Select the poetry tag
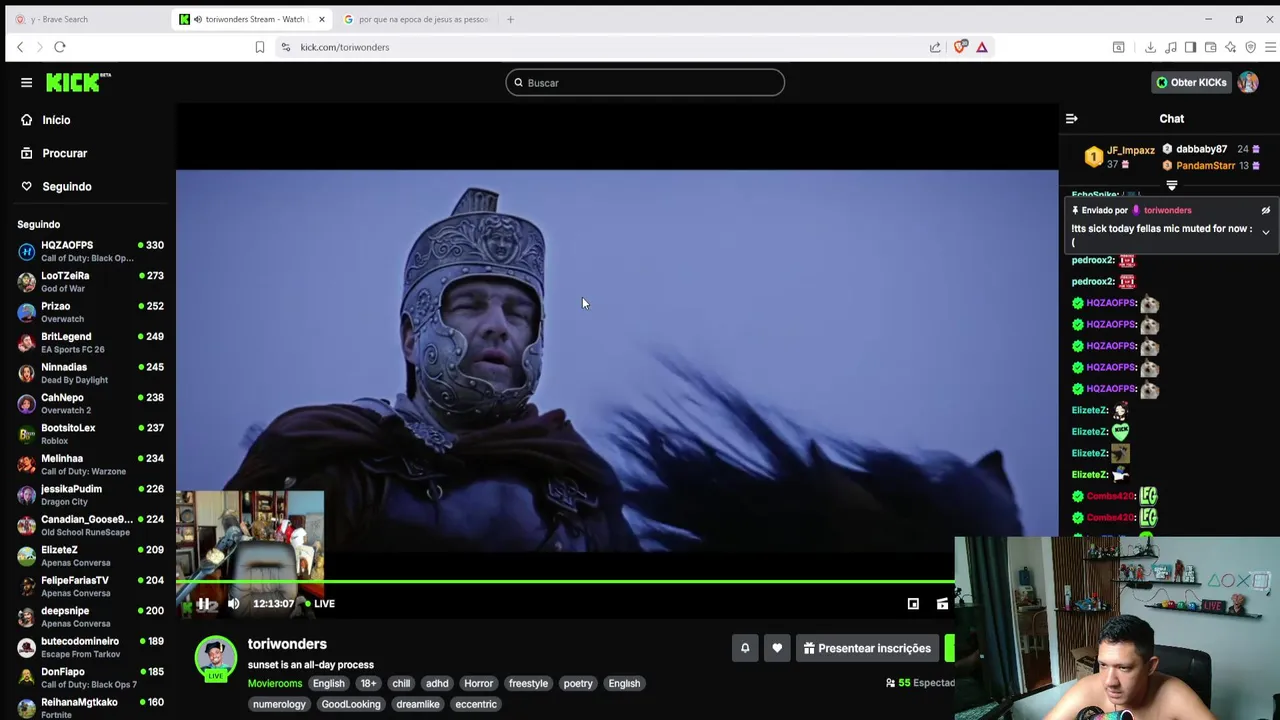This screenshot has height=720, width=1280. (x=578, y=684)
